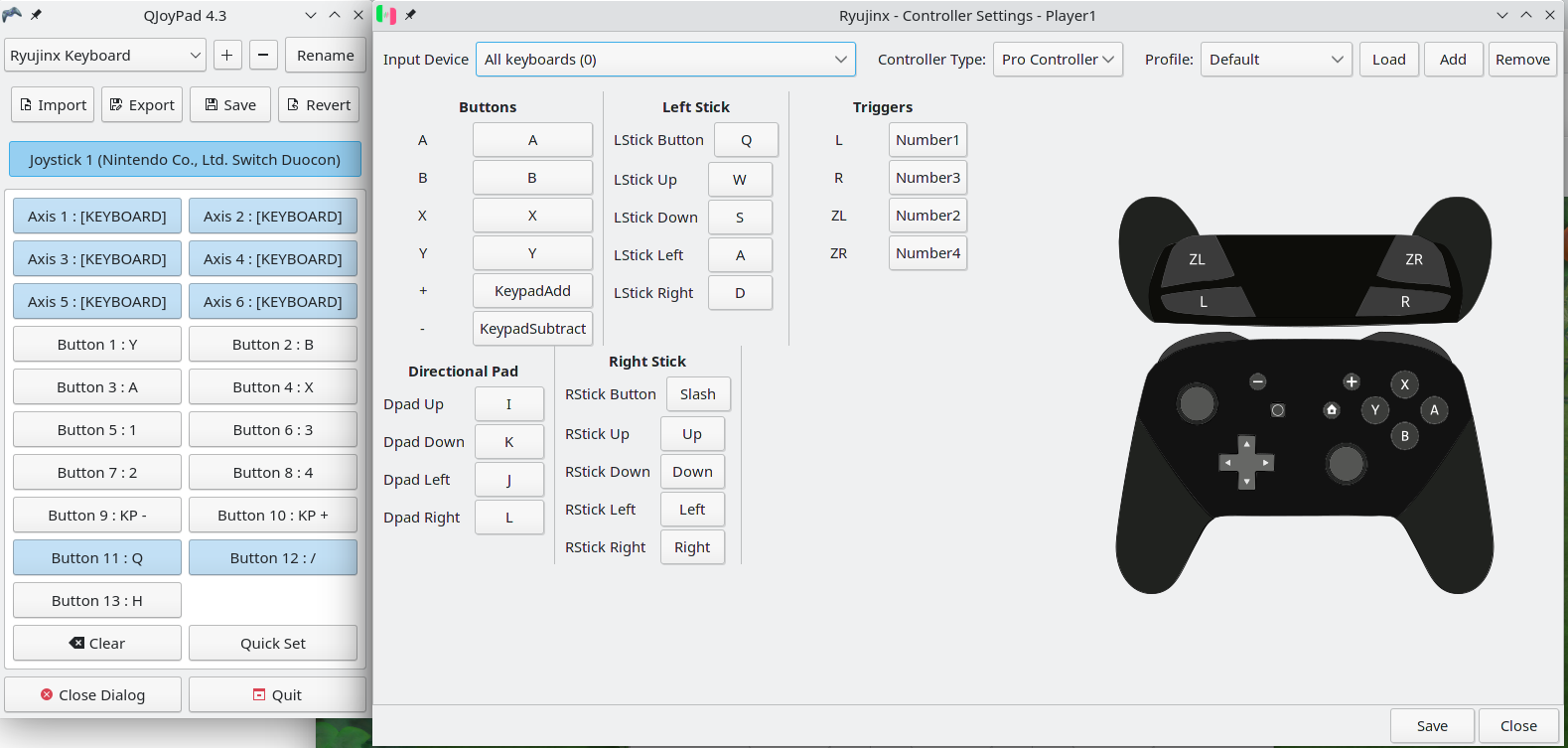Edit Button 11 mapped to Q
The width and height of the screenshot is (1568, 748).
(x=97, y=558)
